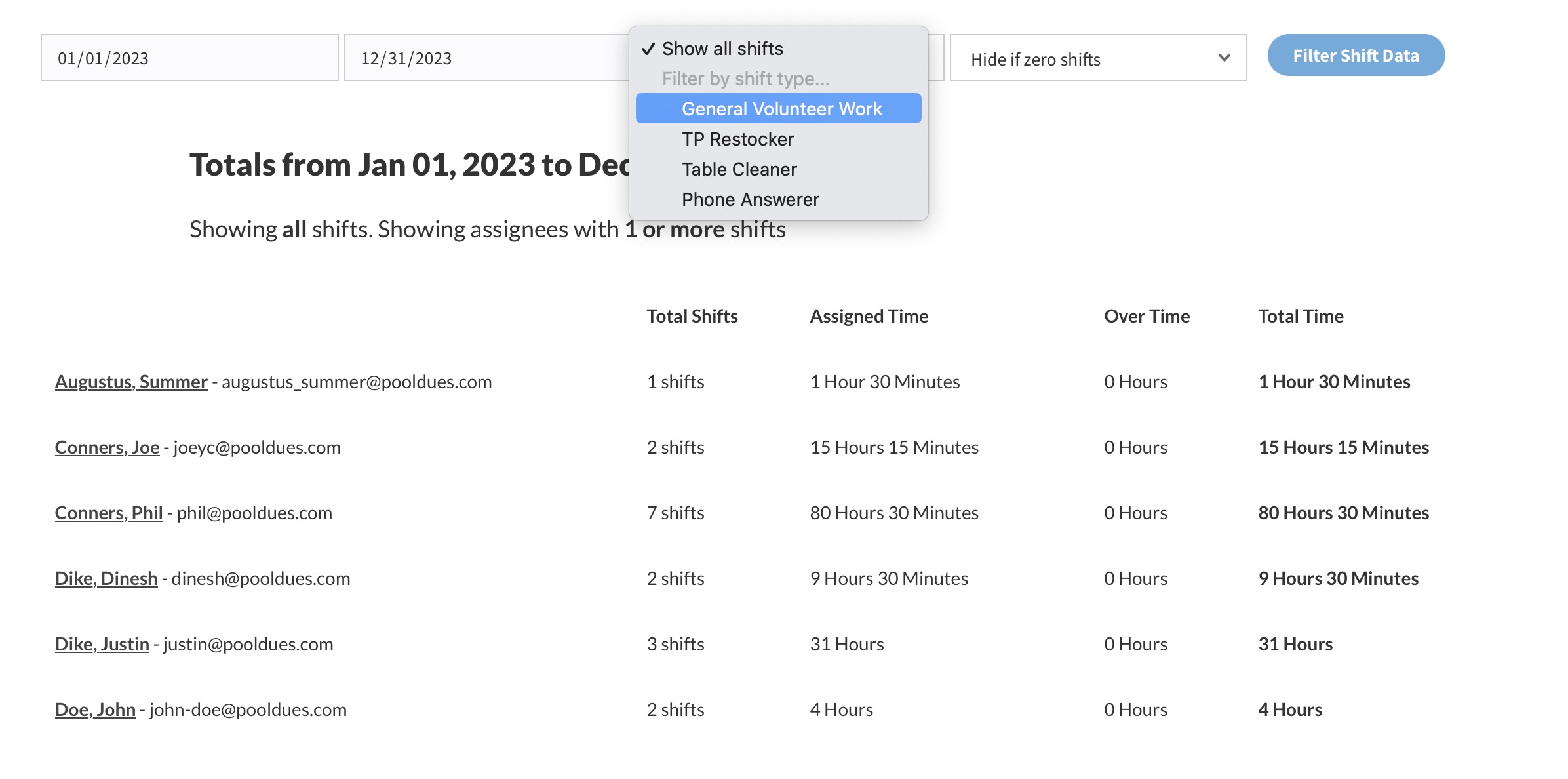Click the chevron arrow of zero shifts selector
The image size is (1568, 779).
click(x=1224, y=58)
